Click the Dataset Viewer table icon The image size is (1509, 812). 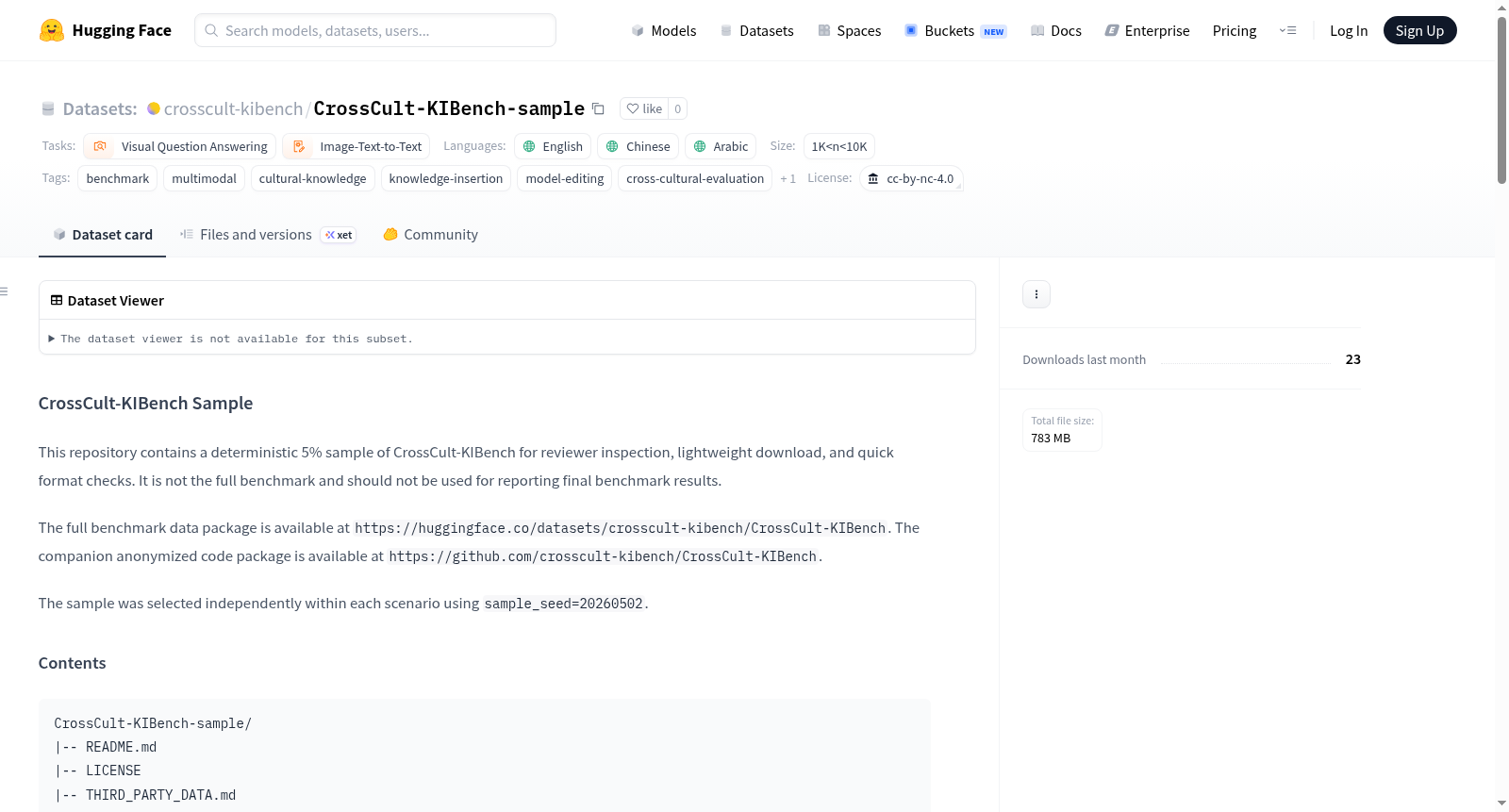click(57, 300)
